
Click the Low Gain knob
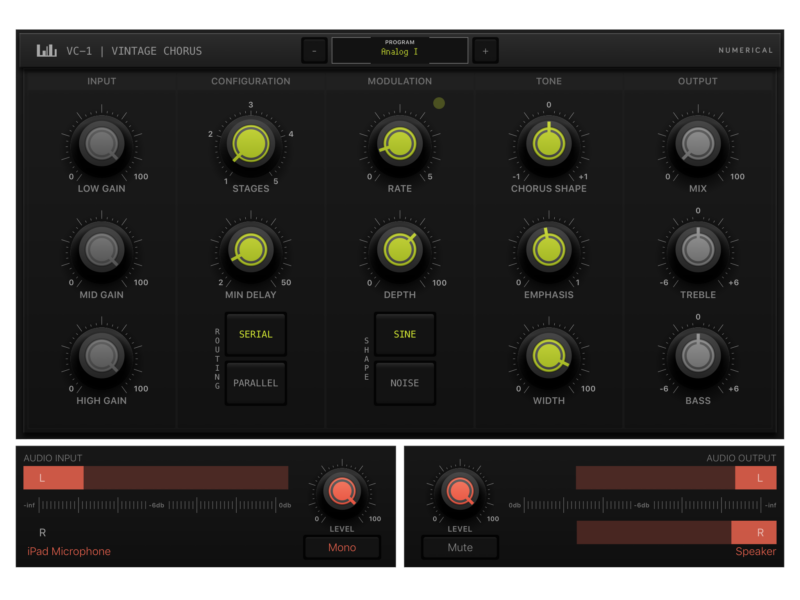tap(101, 146)
